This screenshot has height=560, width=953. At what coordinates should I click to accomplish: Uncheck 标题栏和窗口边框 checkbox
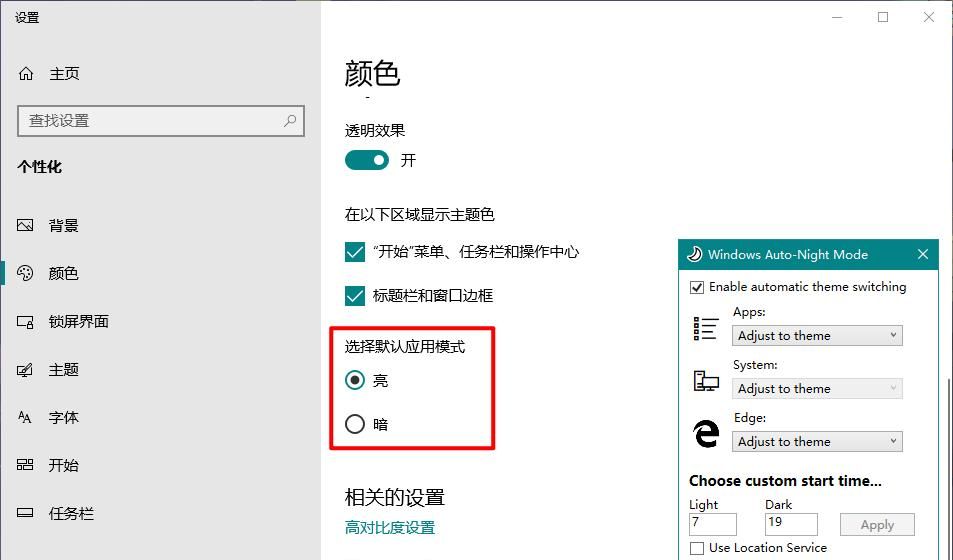[355, 296]
